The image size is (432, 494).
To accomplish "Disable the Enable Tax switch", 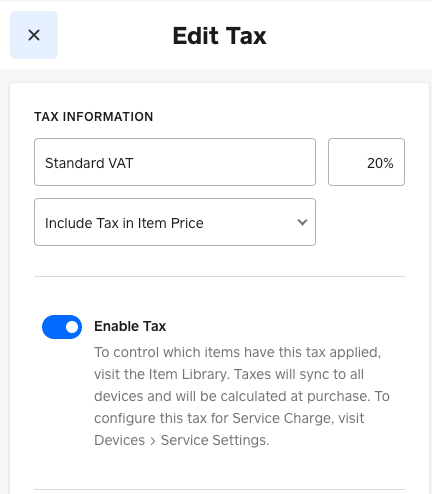I will tap(62, 327).
